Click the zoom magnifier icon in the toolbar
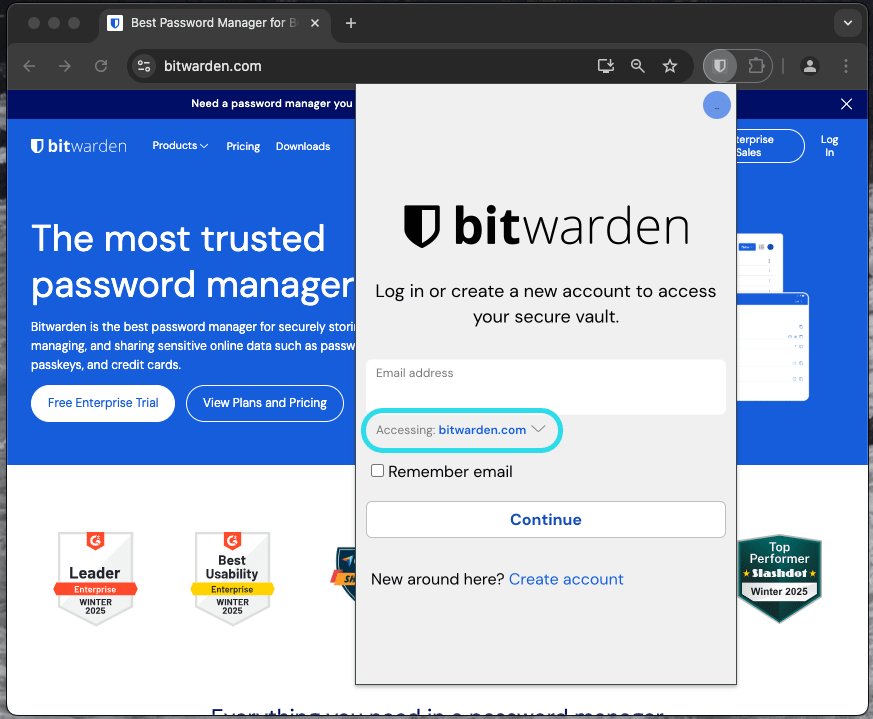Screen dimensions: 873x719 pyautogui.click(x=637, y=66)
